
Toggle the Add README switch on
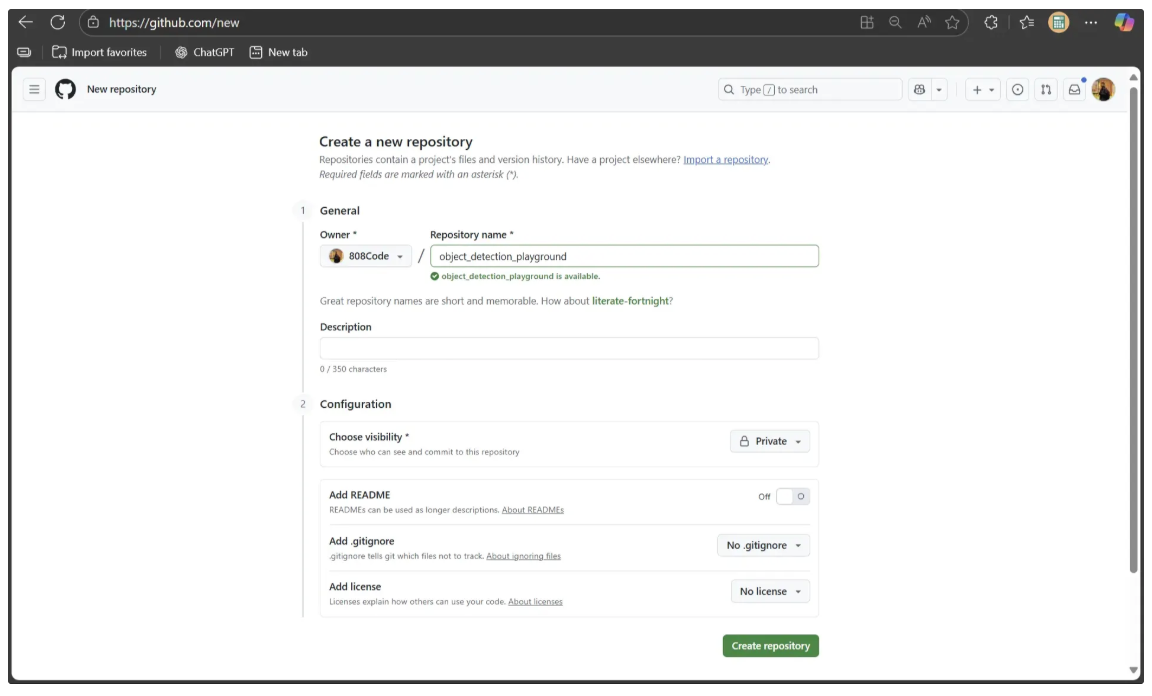[x=793, y=496]
